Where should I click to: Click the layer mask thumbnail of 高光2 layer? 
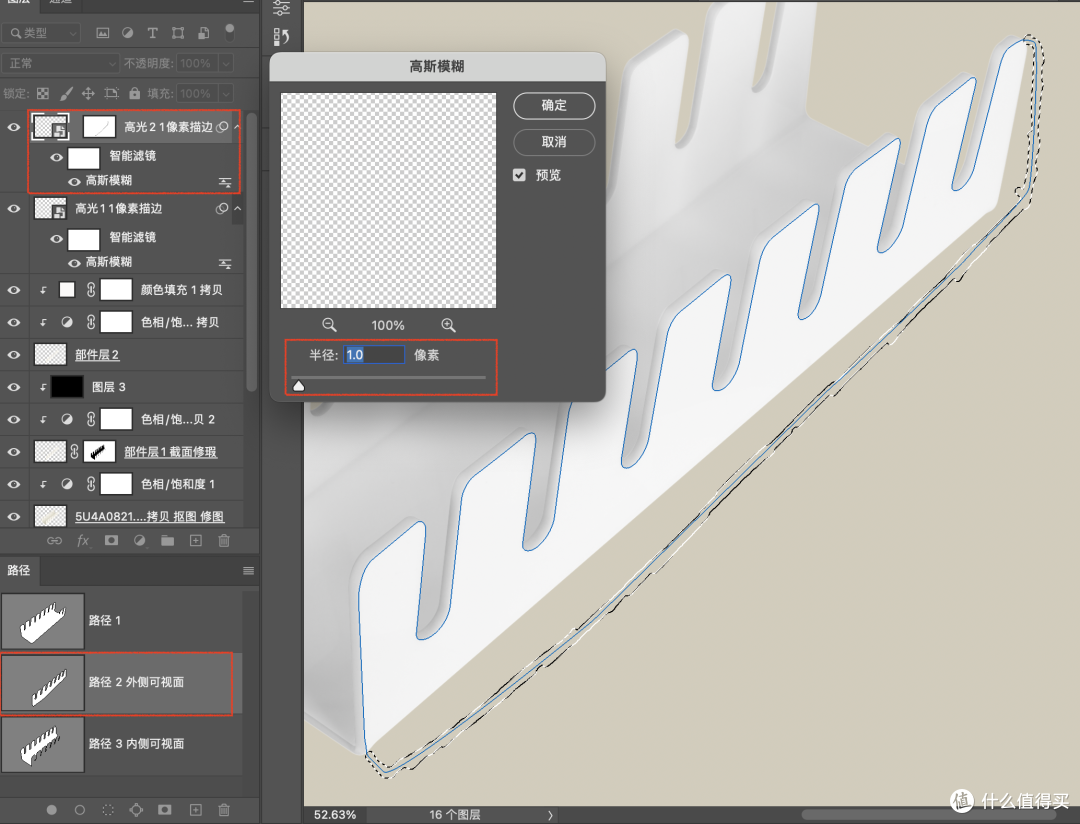99,127
